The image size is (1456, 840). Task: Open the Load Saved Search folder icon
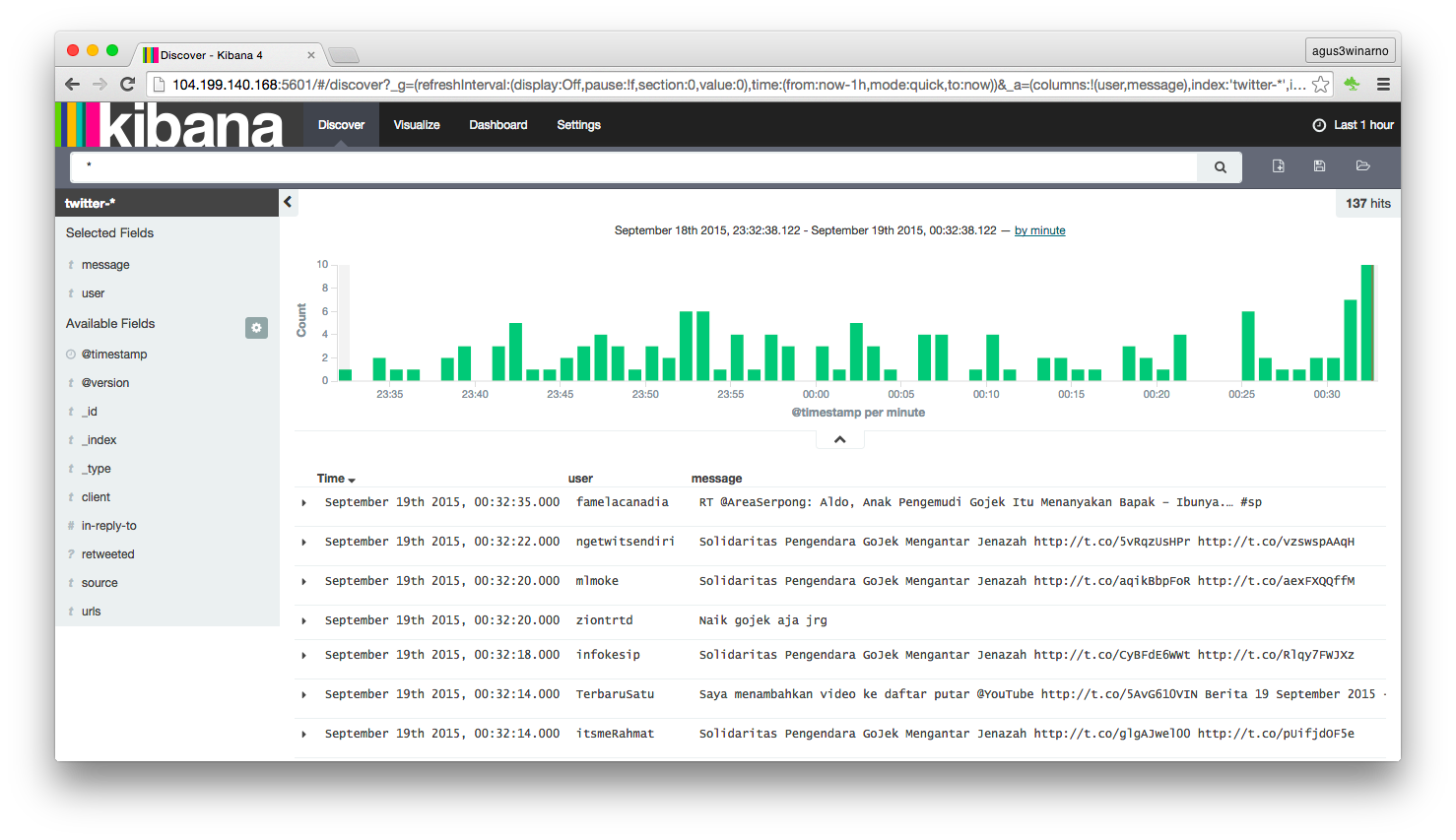1362,166
